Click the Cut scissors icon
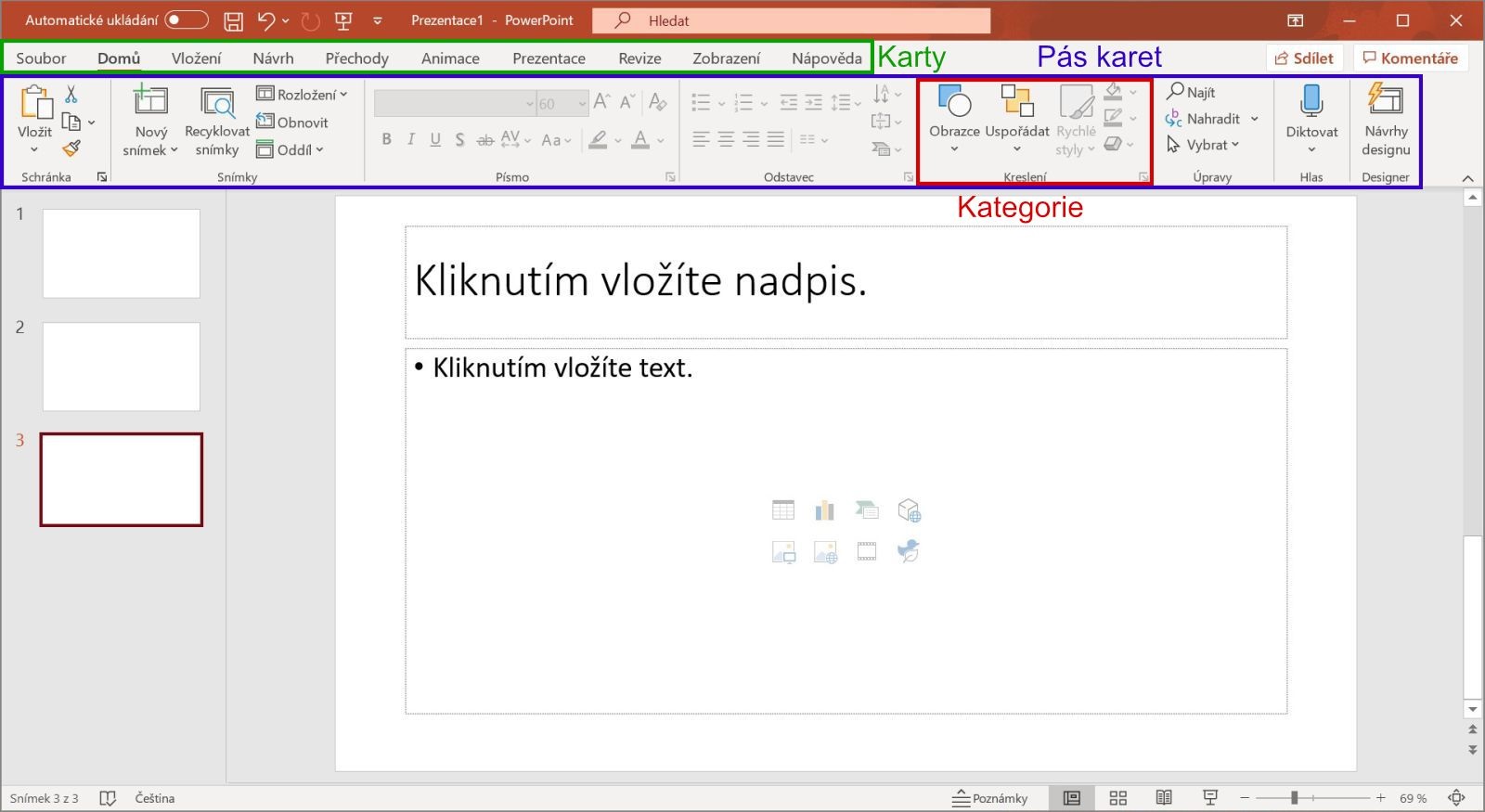The width and height of the screenshot is (1485, 812). point(71,94)
